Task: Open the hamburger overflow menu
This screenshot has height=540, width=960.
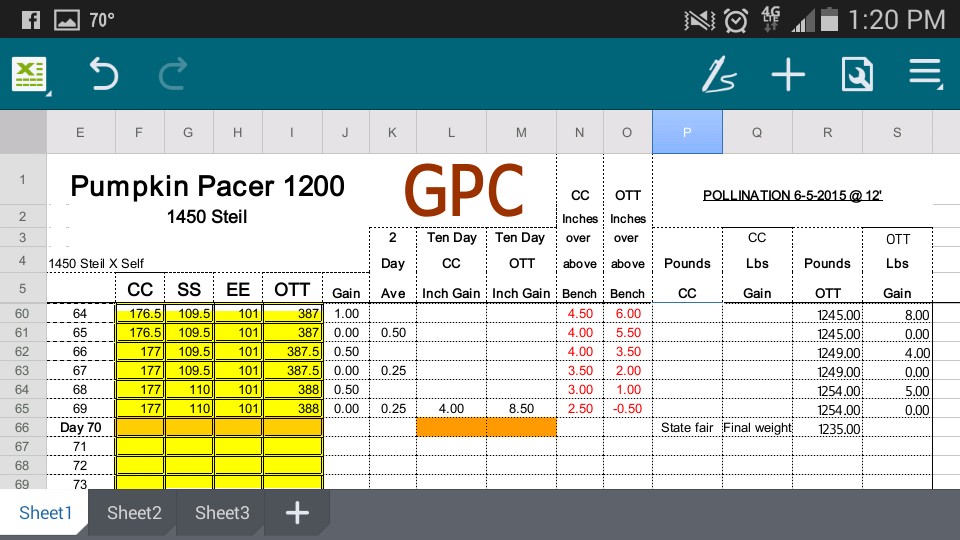Action: tap(925, 75)
